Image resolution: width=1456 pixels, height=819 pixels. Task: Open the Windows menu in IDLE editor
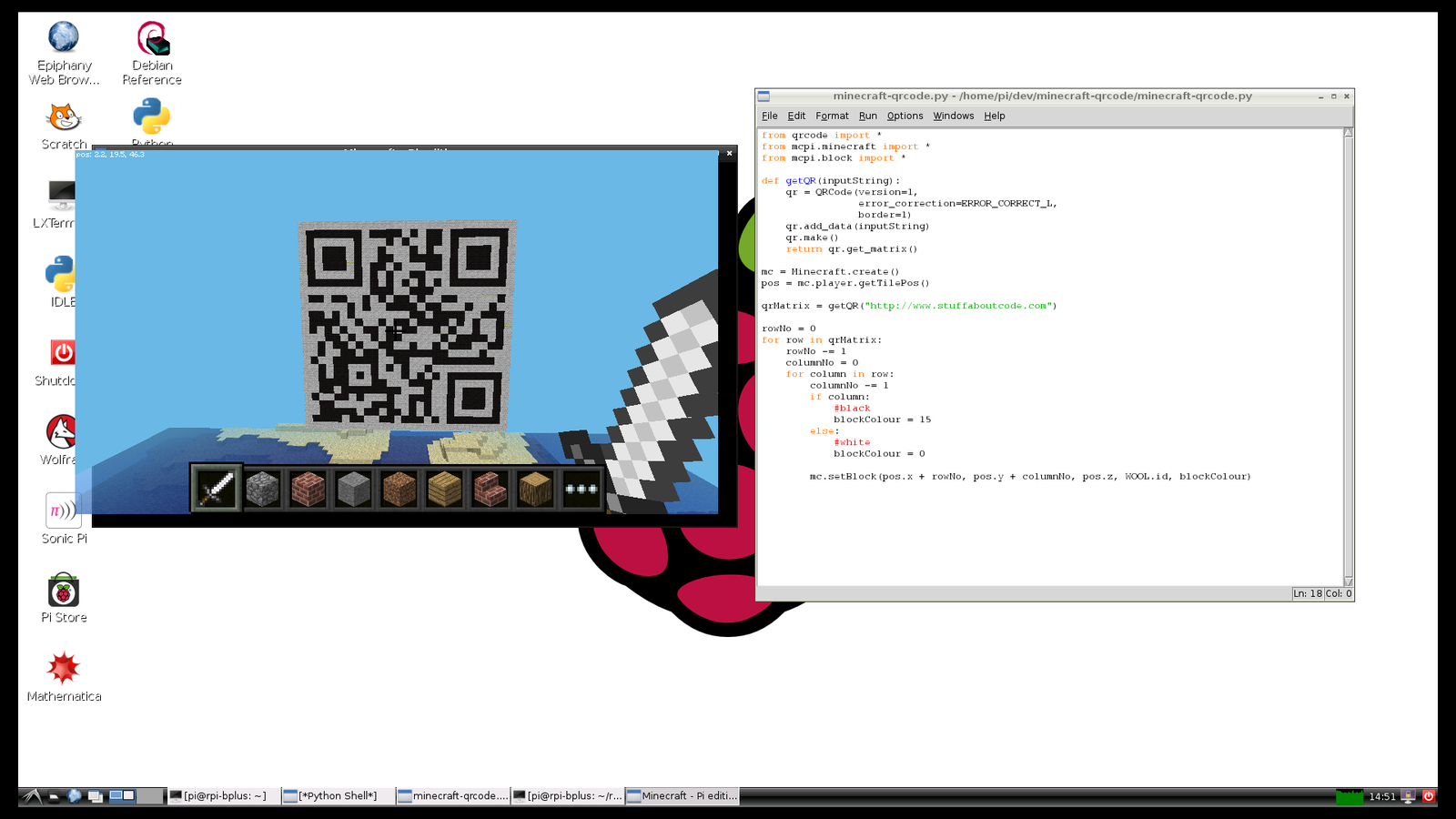coord(953,116)
